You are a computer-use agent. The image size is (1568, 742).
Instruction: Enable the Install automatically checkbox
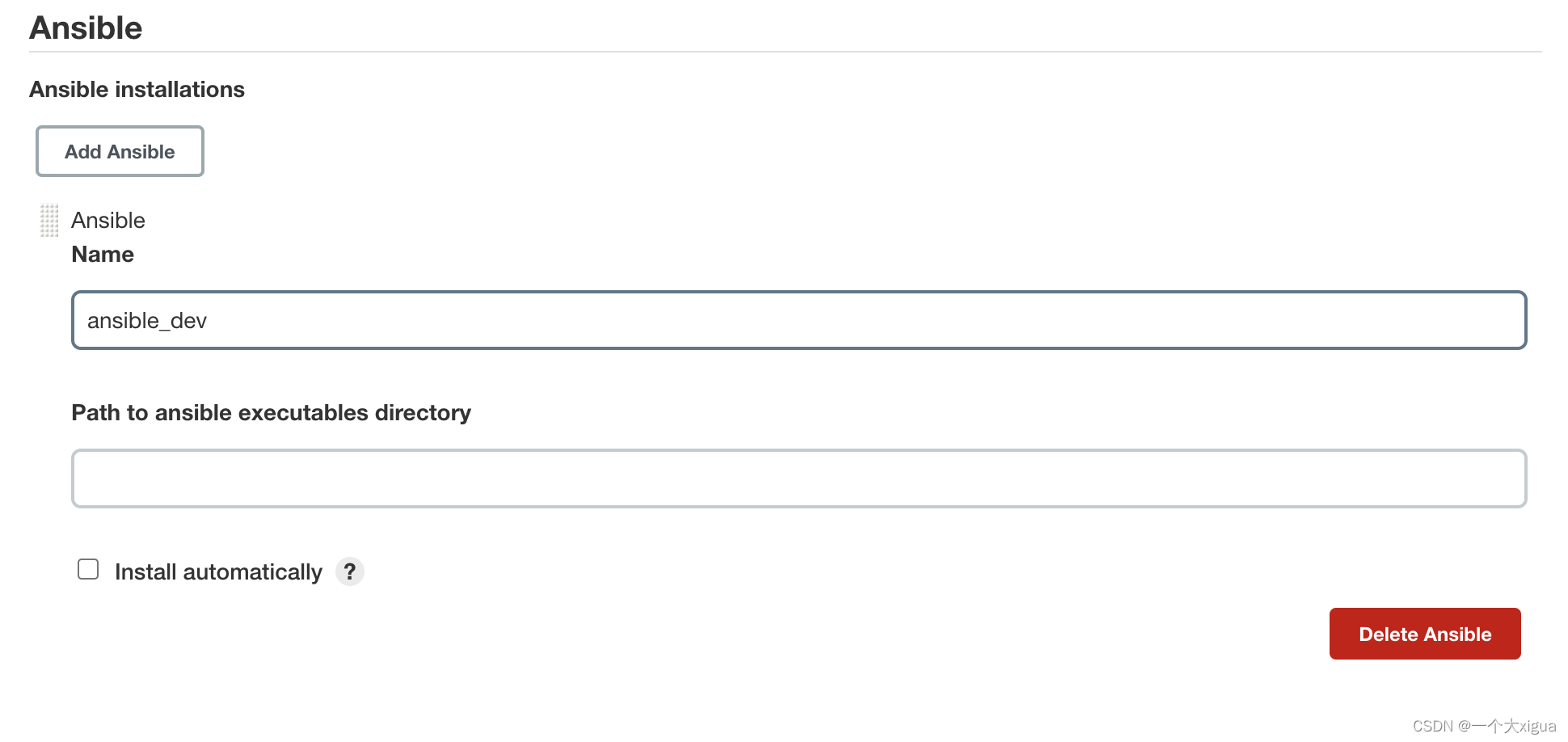click(x=87, y=569)
